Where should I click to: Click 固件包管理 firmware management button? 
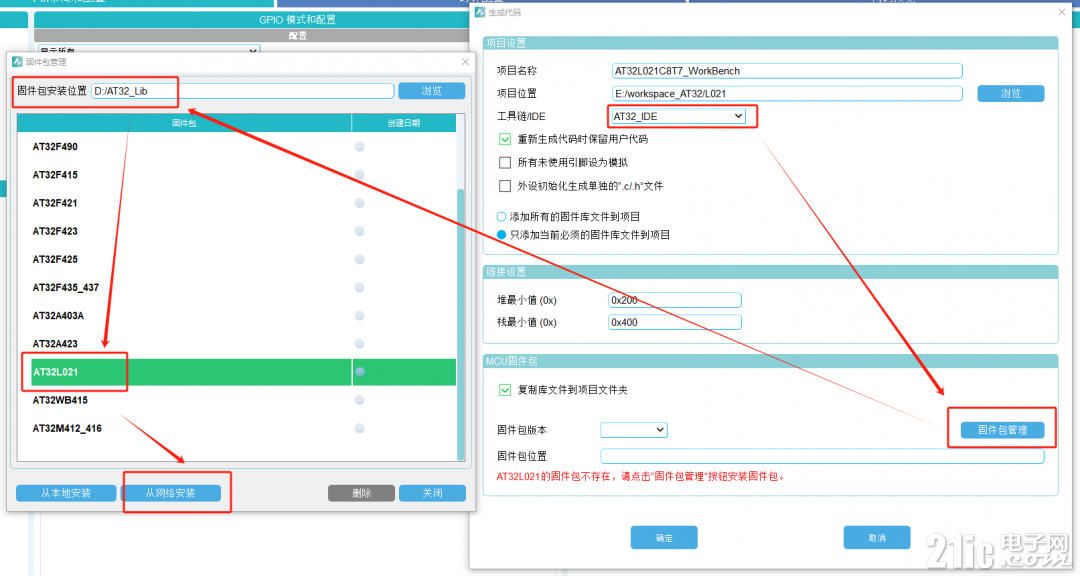click(x=1002, y=430)
